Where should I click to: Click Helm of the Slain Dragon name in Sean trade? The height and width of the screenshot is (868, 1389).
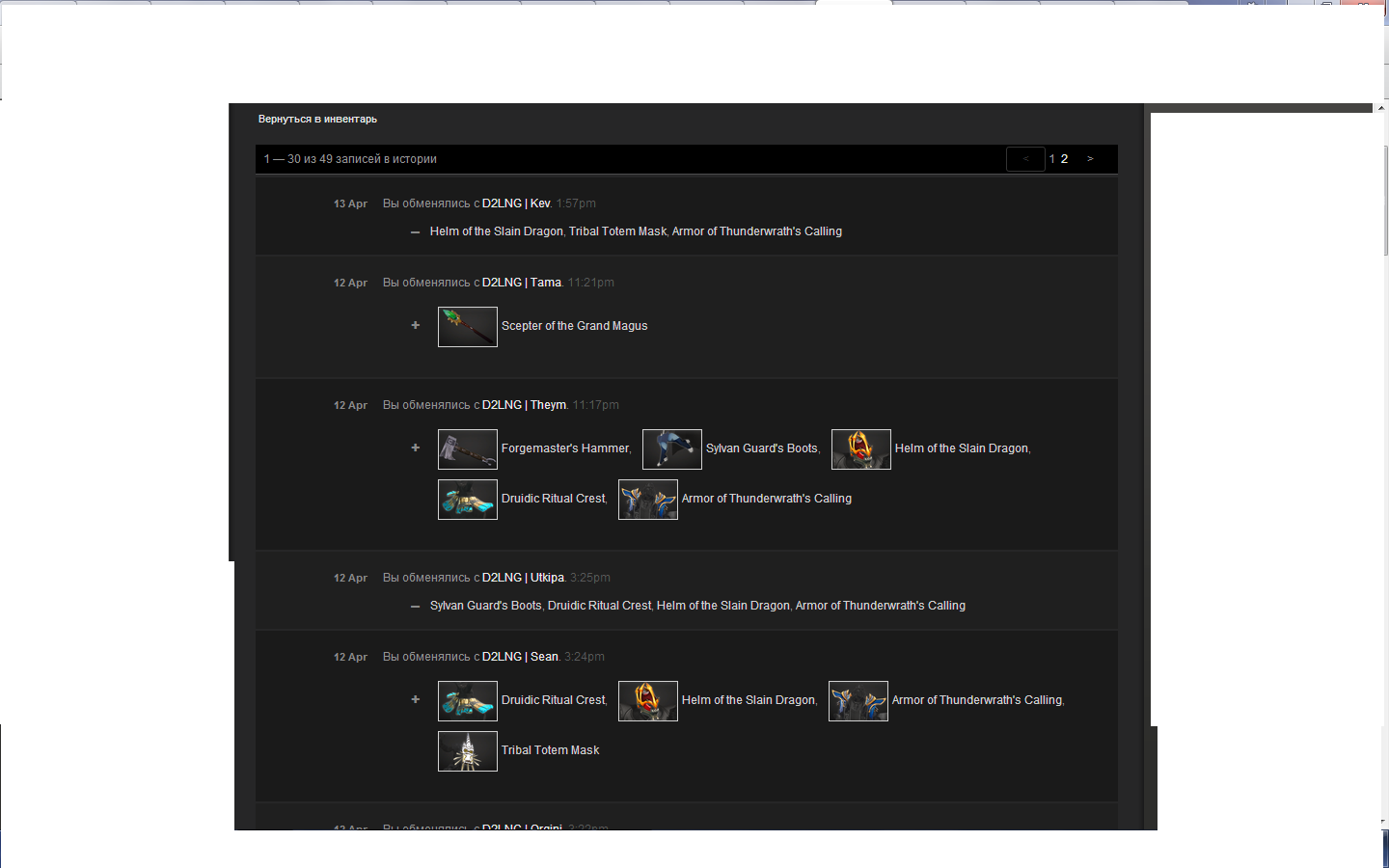click(x=749, y=700)
